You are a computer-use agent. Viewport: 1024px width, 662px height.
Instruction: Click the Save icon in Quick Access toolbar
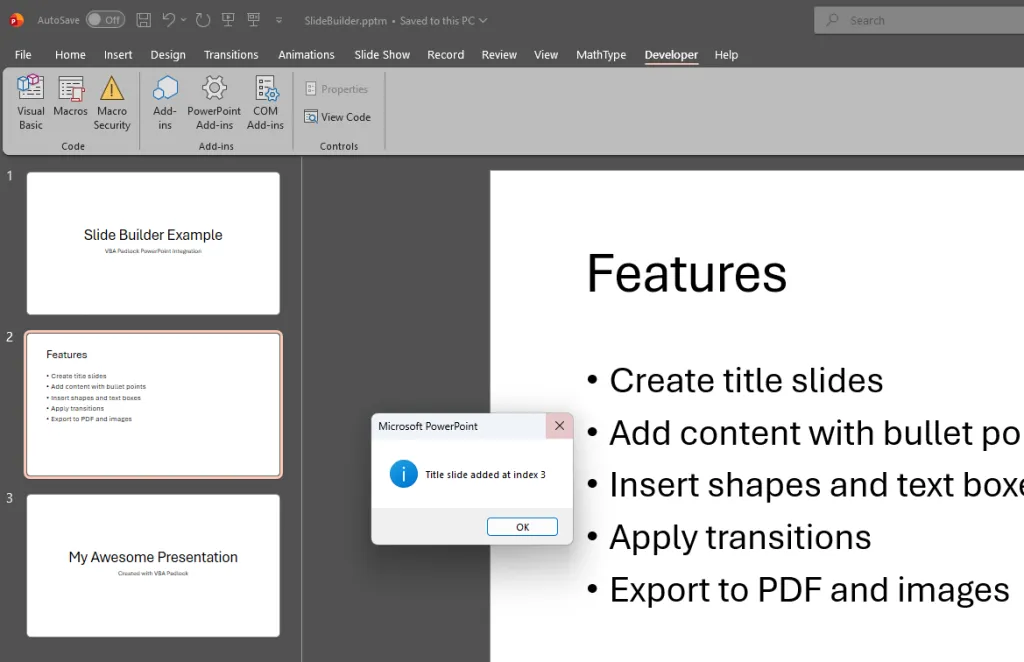pyautogui.click(x=143, y=19)
